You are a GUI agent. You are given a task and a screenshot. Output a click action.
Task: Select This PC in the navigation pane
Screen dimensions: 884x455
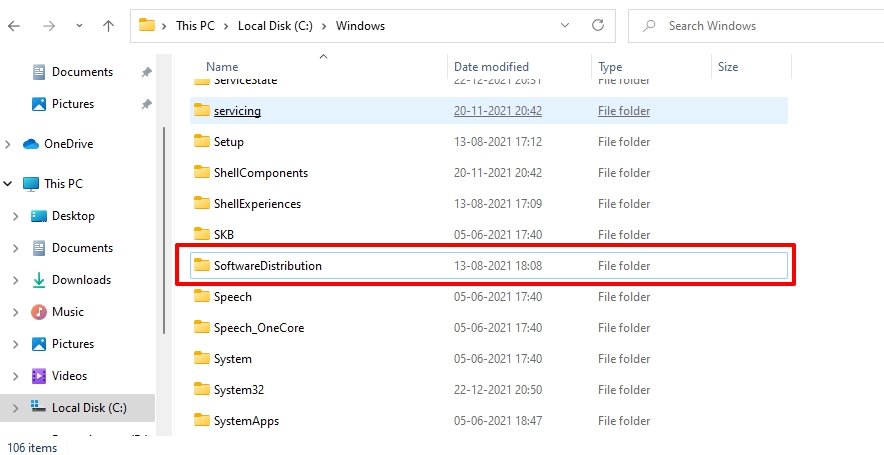[63, 184]
